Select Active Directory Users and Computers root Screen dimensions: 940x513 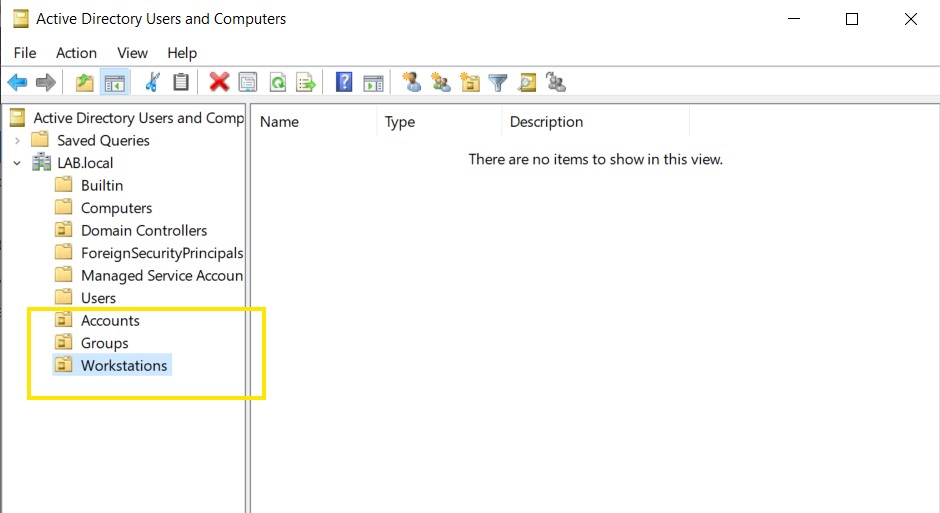[138, 118]
